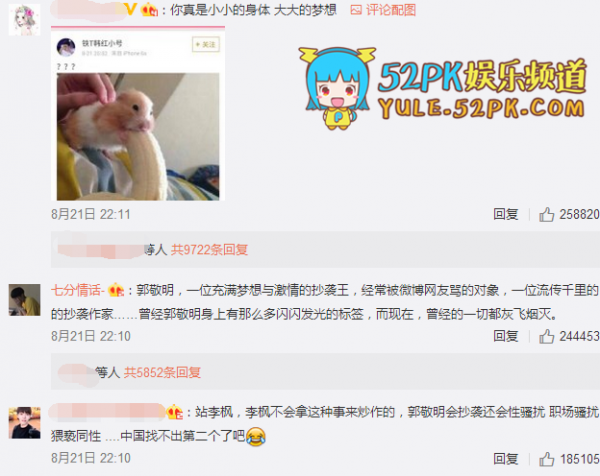
Task: Reply to the hamster picture comment
Action: point(505,214)
